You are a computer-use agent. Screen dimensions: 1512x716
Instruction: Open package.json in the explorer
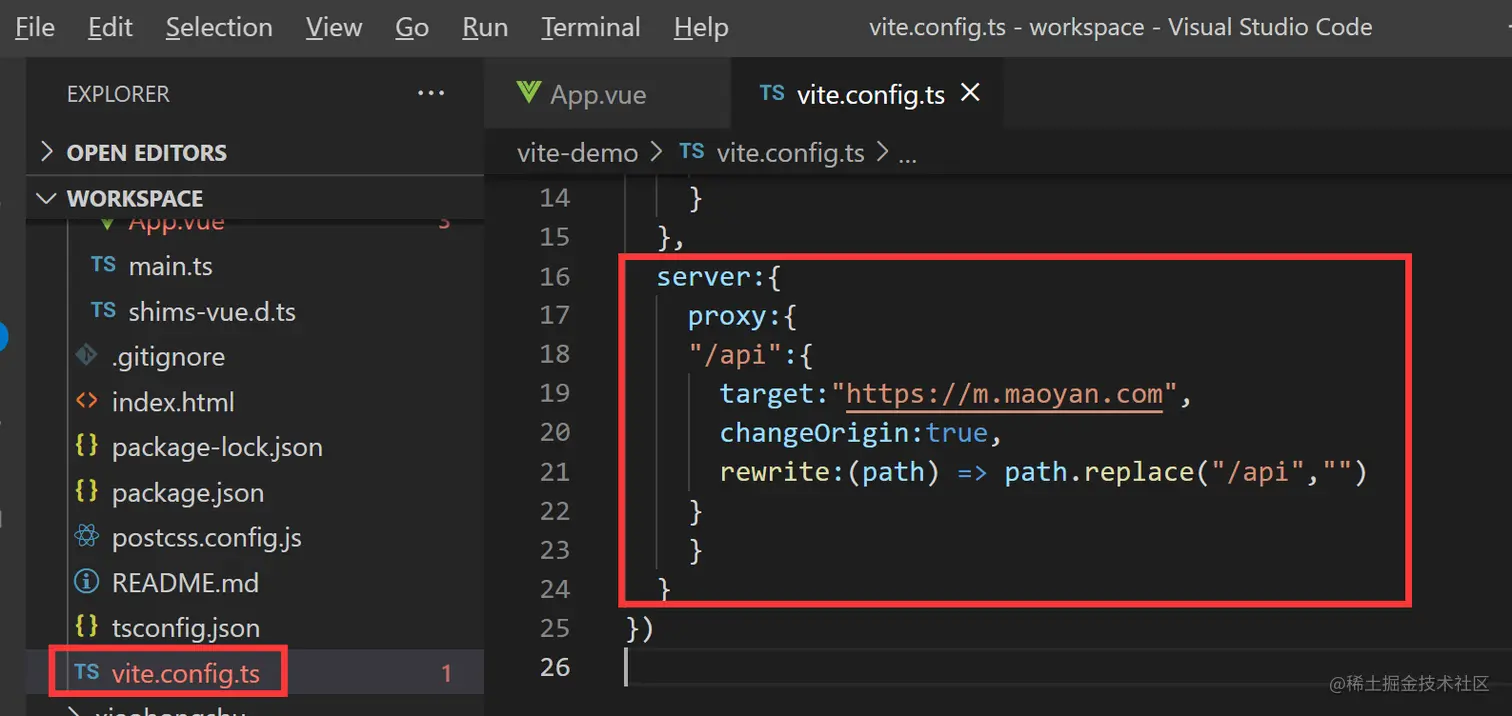click(x=188, y=492)
